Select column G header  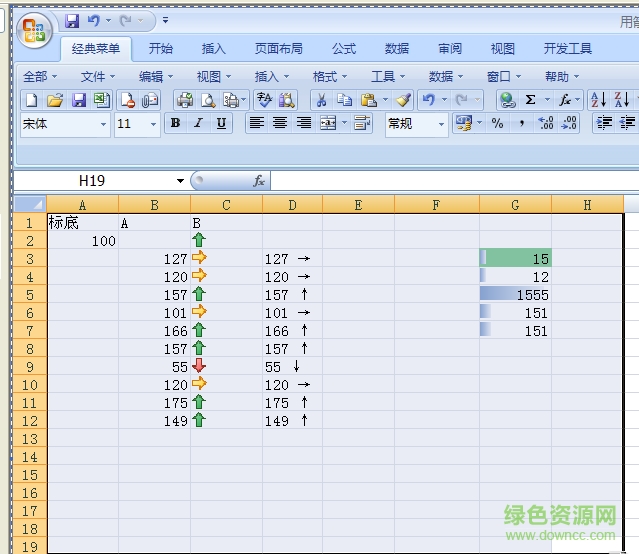(515, 205)
